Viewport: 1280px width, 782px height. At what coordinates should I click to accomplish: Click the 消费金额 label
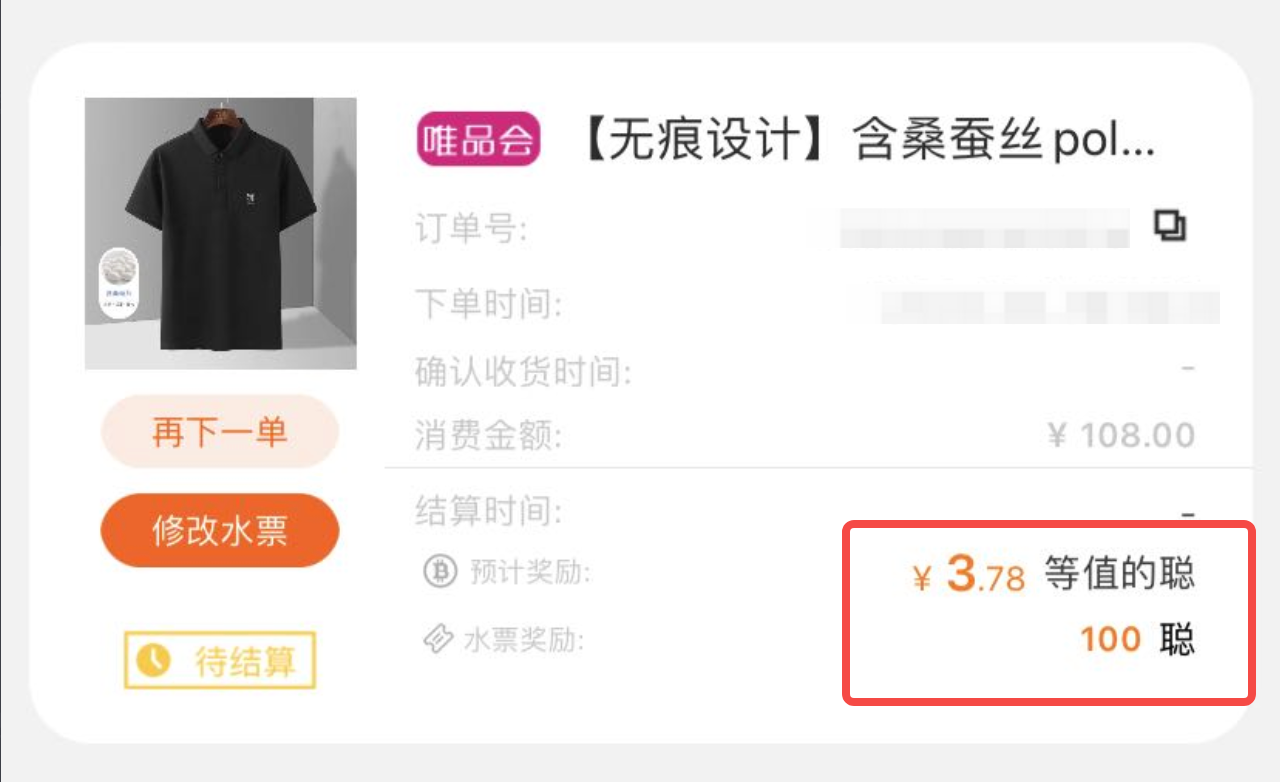[488, 436]
